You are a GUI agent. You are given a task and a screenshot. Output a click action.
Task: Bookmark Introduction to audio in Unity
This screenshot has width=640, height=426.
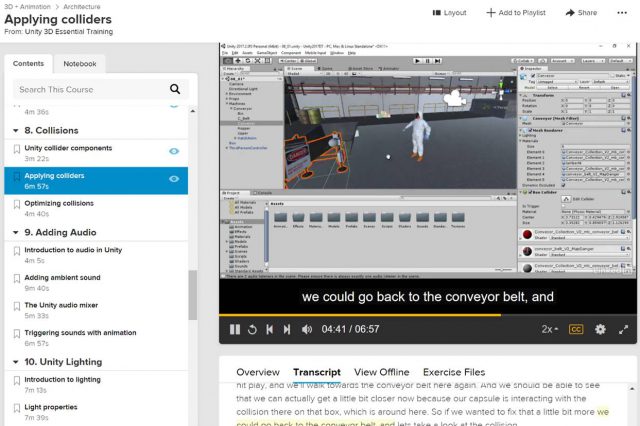(x=17, y=251)
